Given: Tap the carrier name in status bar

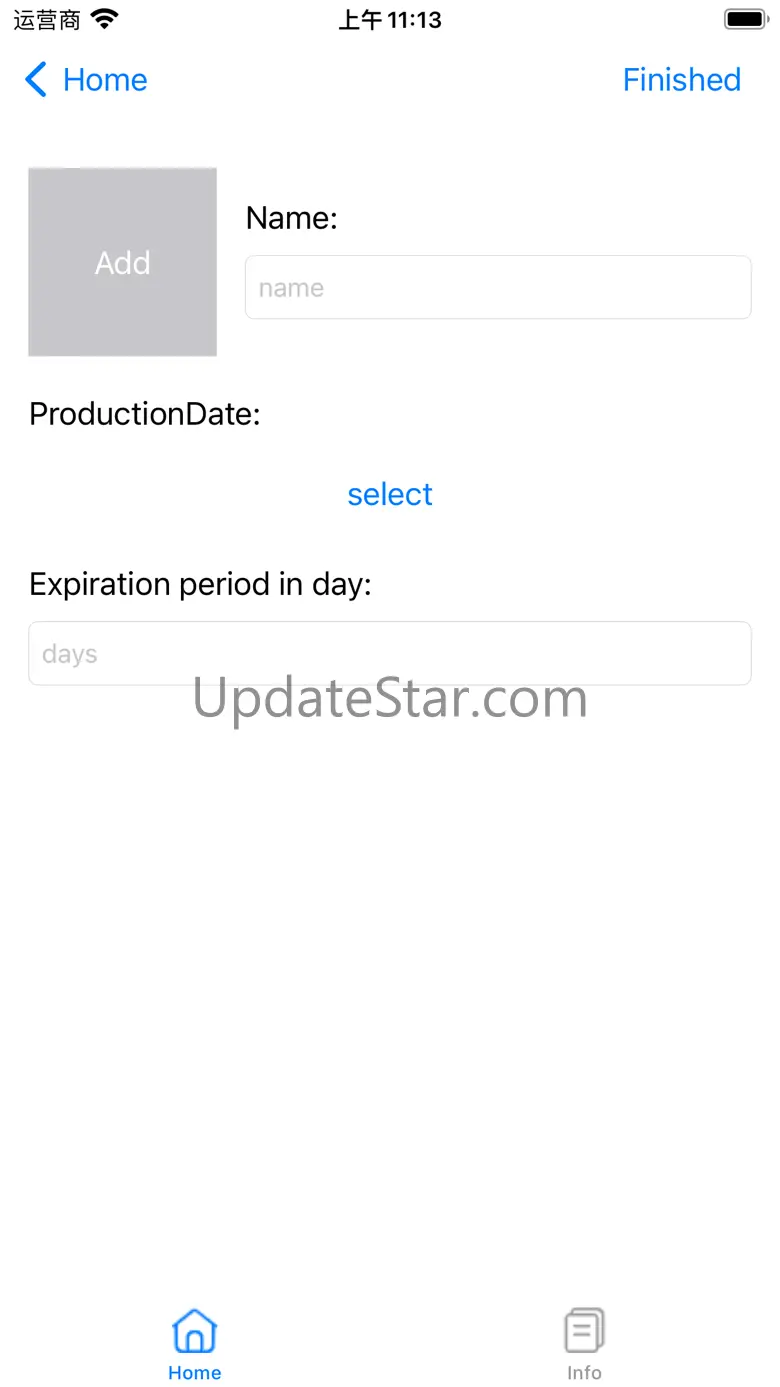Looking at the screenshot, I should click(47, 20).
